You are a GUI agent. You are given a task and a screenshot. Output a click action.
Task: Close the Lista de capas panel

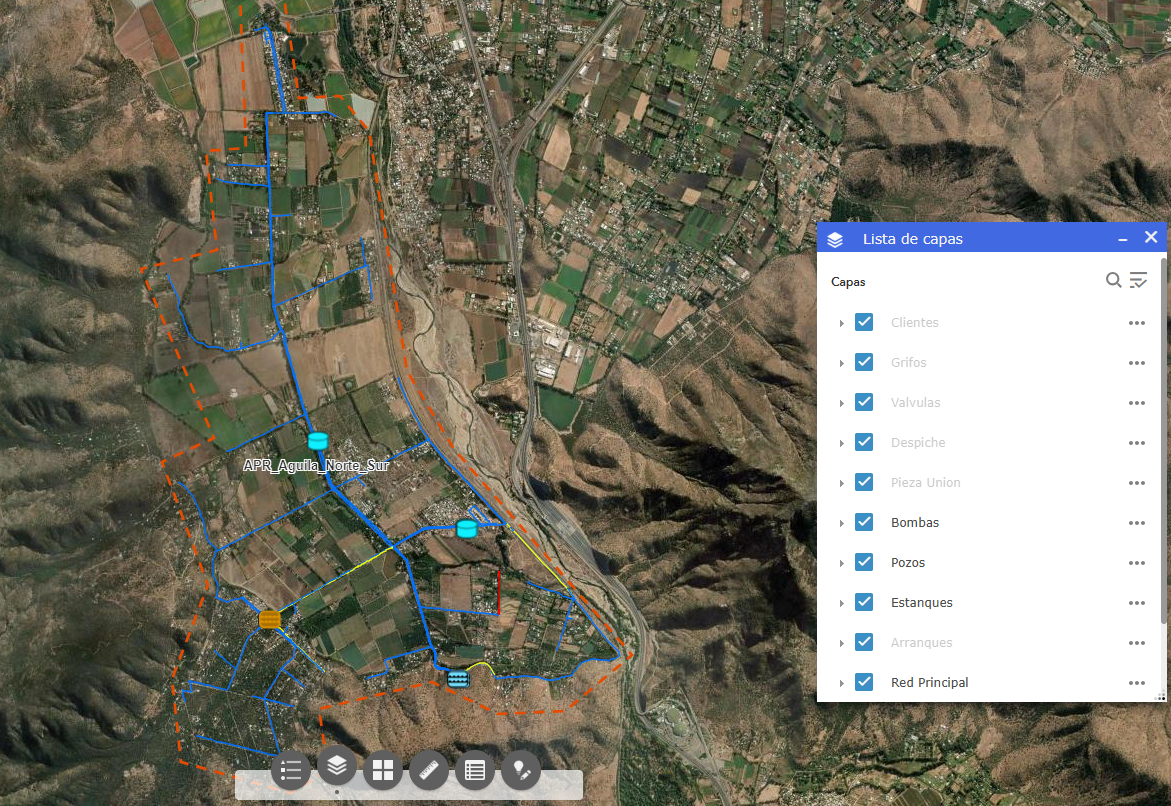tap(1151, 237)
